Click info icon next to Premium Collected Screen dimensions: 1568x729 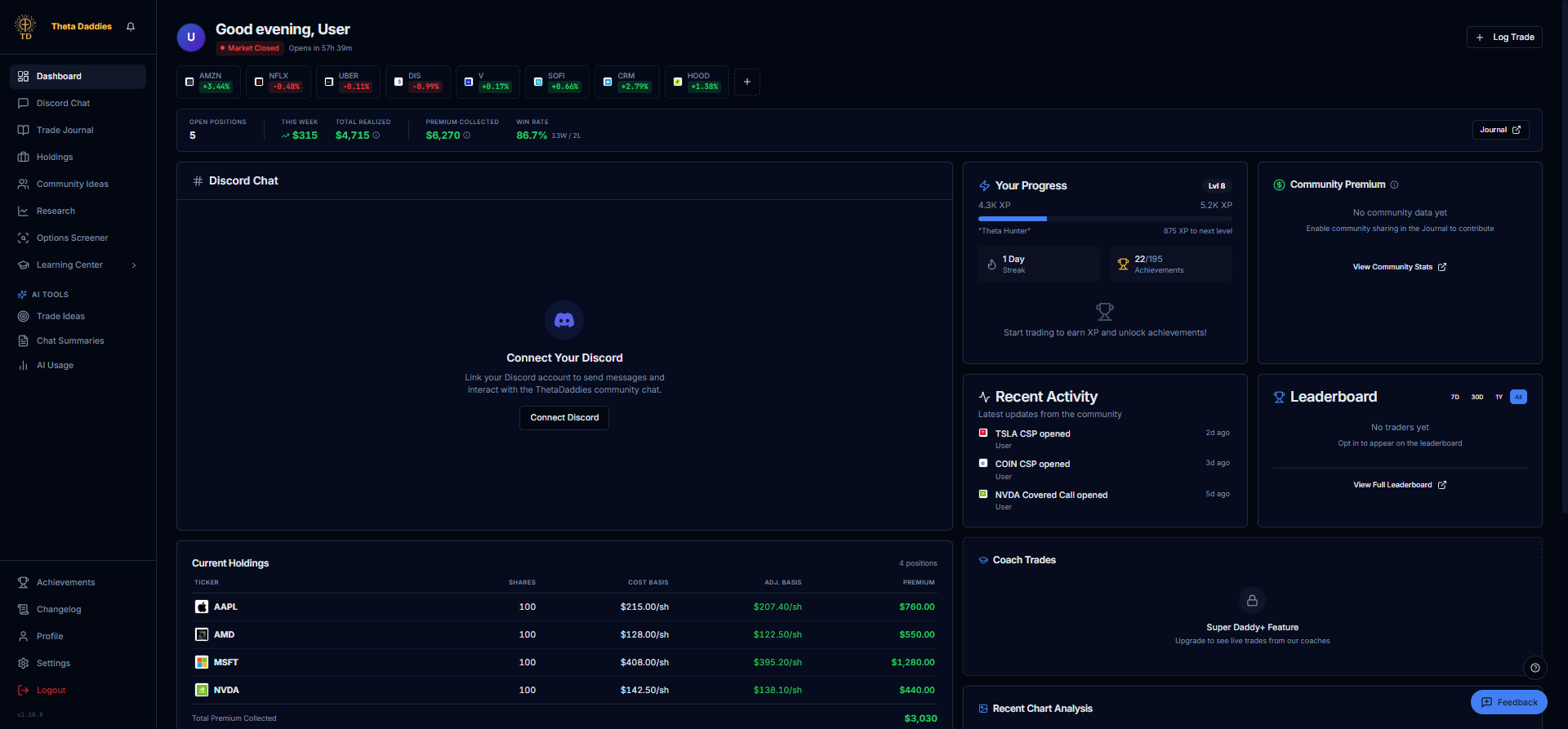(x=467, y=136)
